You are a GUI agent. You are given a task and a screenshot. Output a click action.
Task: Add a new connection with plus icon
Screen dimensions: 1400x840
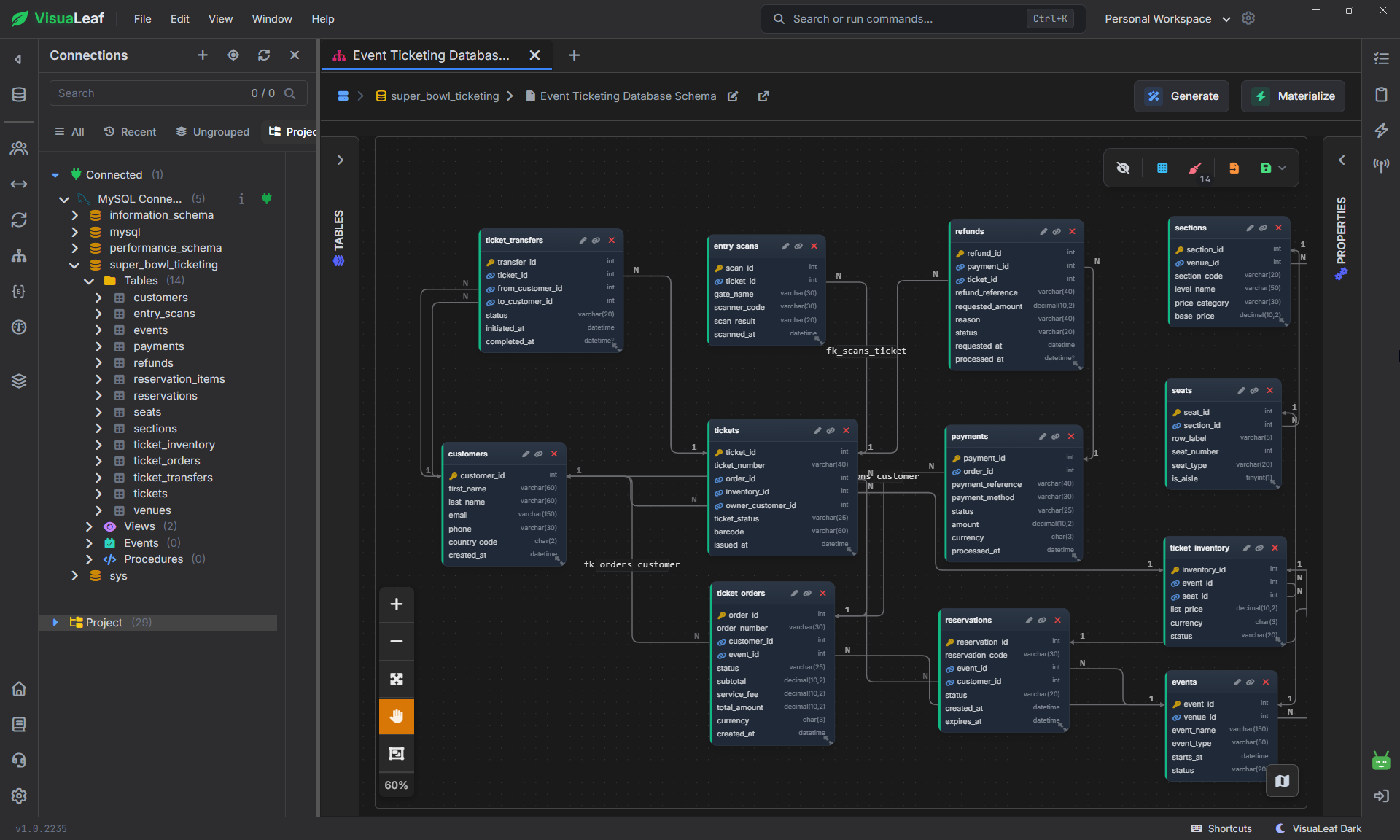203,55
